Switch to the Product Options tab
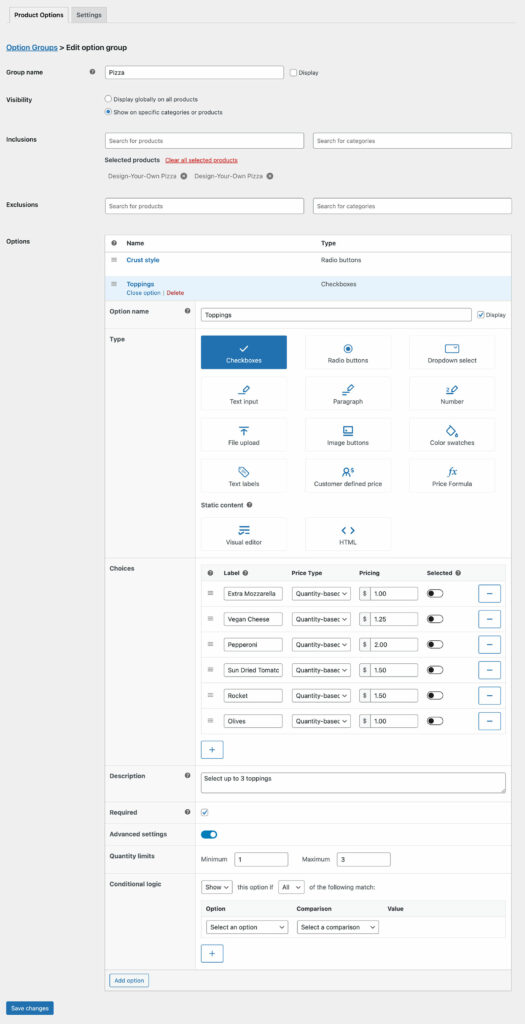Viewport: 525px width, 1024px height. pyautogui.click(x=39, y=15)
